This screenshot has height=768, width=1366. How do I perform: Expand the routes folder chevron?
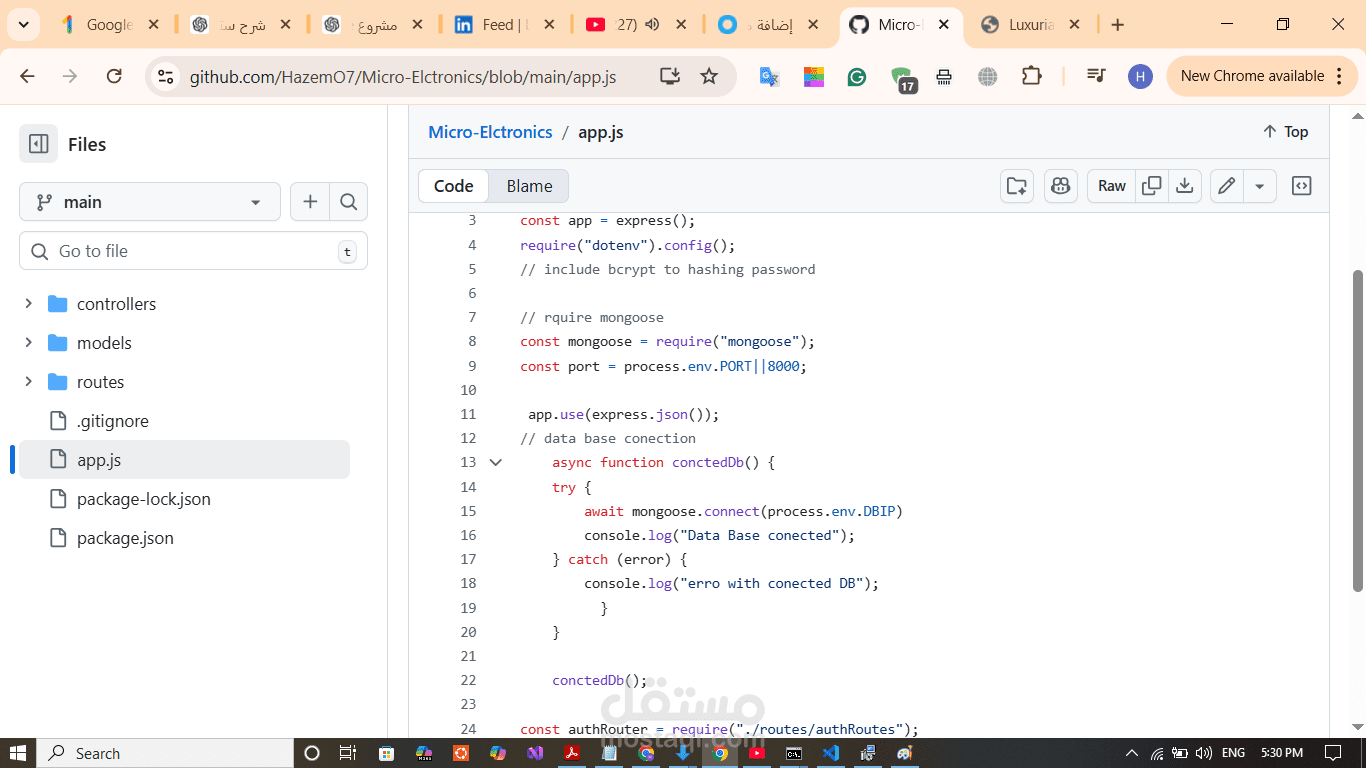(x=28, y=381)
